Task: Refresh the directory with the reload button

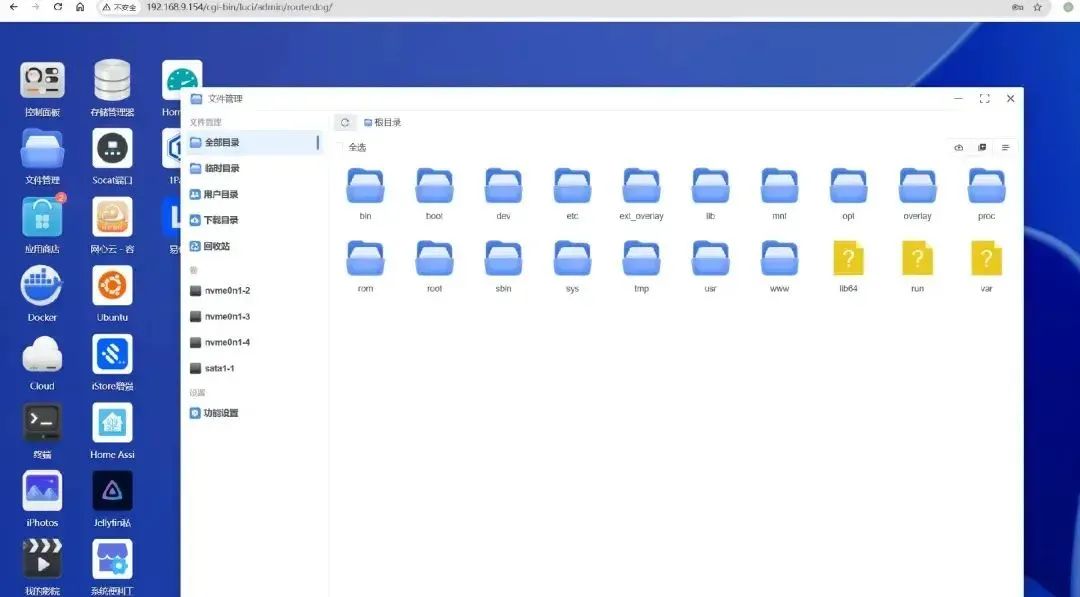Action: click(345, 123)
